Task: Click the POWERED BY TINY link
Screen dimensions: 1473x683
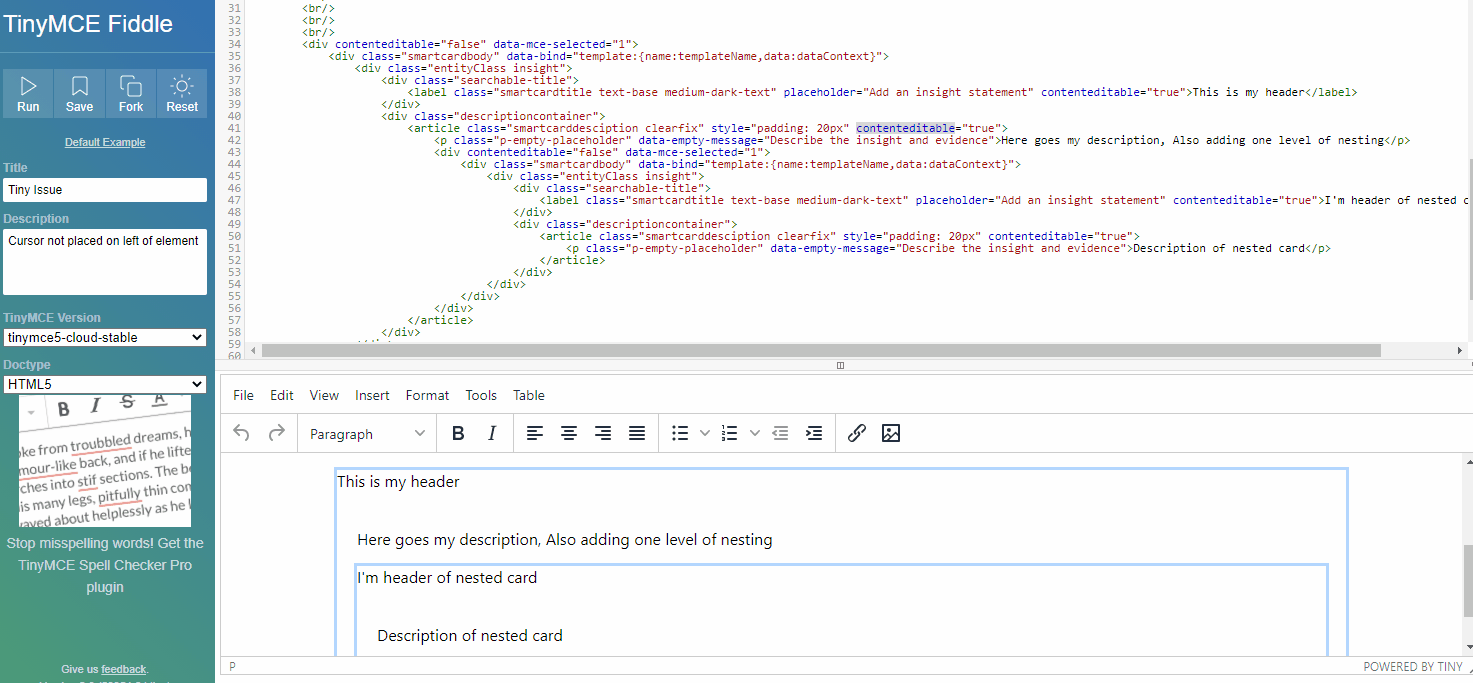Action: click(x=1413, y=666)
